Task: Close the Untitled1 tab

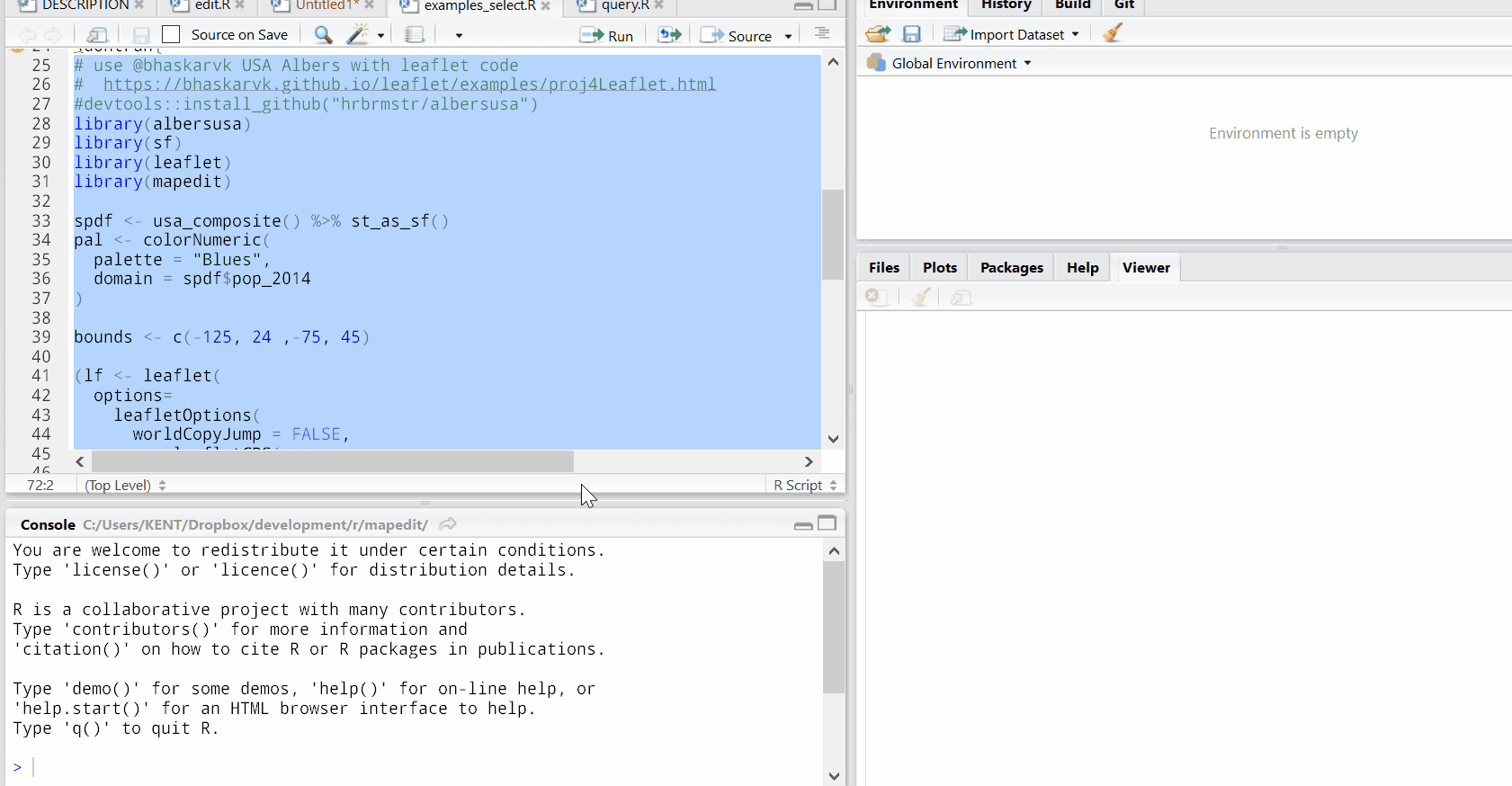Action: [x=369, y=5]
